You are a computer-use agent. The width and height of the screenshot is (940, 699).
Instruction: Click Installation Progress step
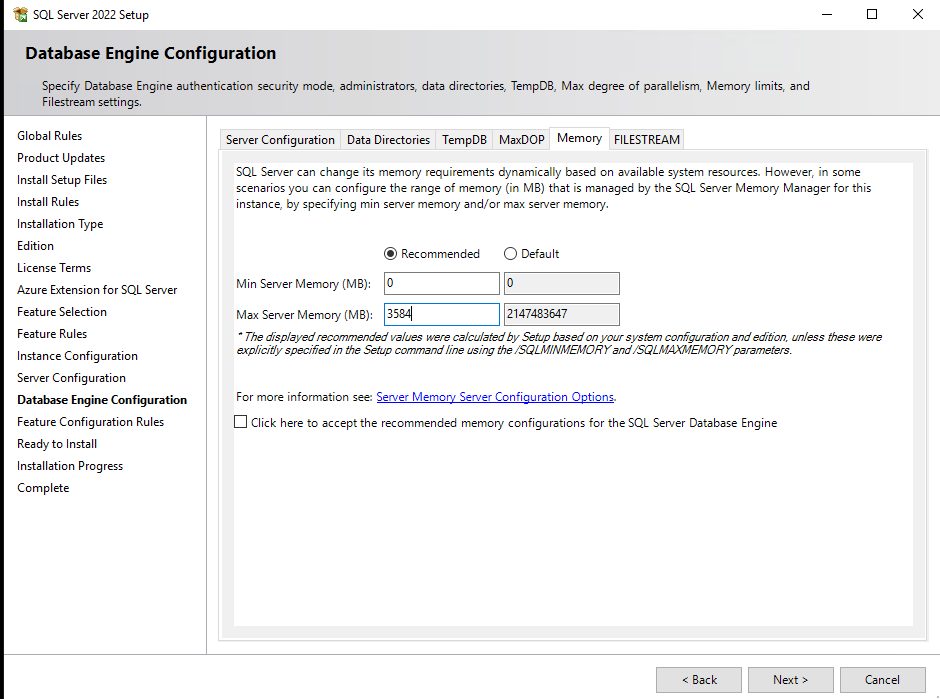(70, 466)
